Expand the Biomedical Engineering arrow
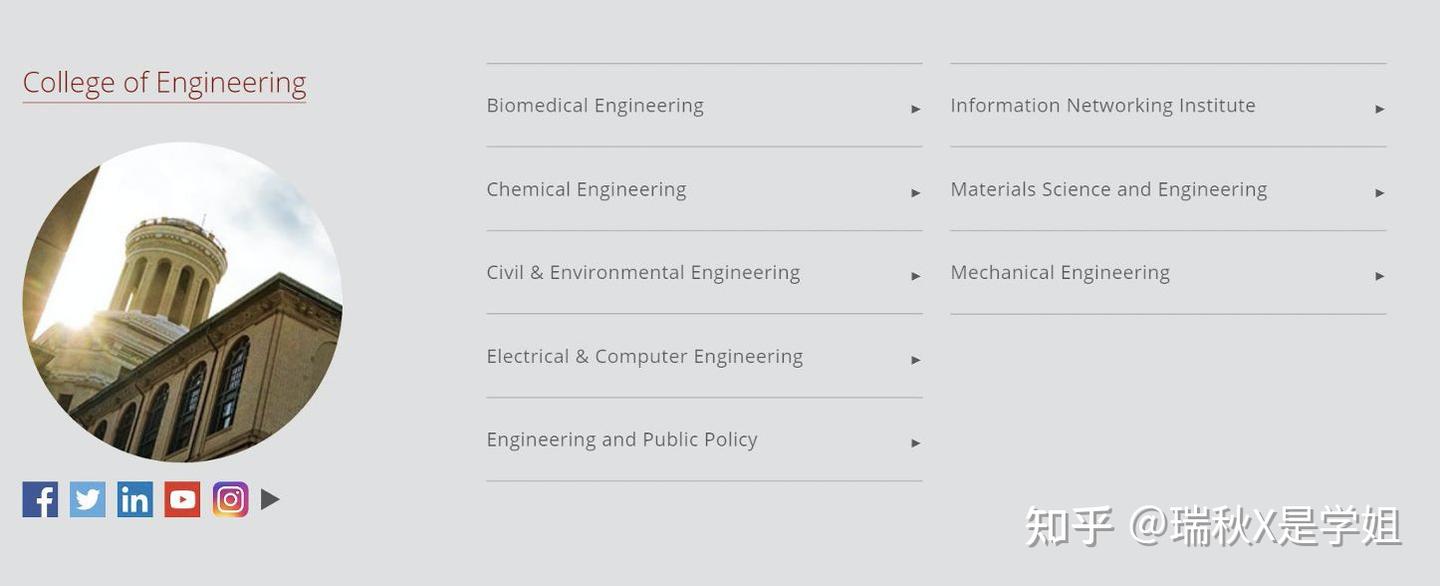This screenshot has height=586, width=1440. pos(915,109)
